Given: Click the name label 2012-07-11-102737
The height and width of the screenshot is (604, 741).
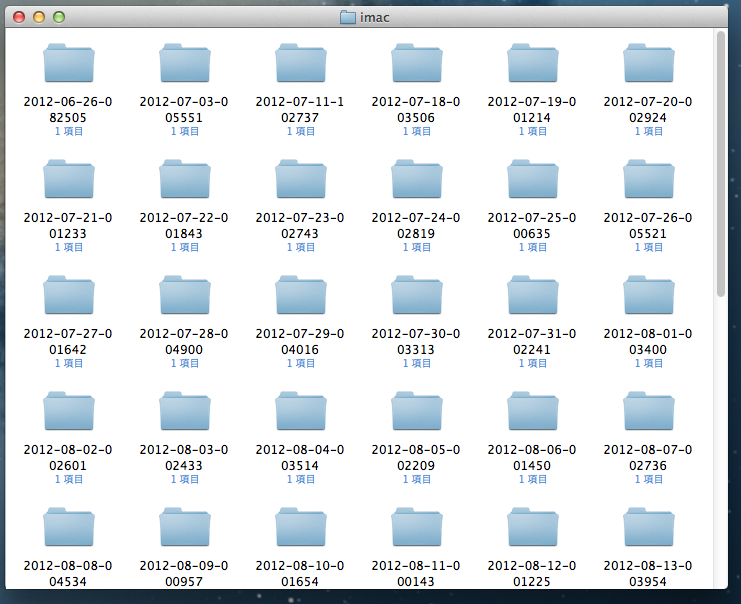Looking at the screenshot, I should coord(300,110).
